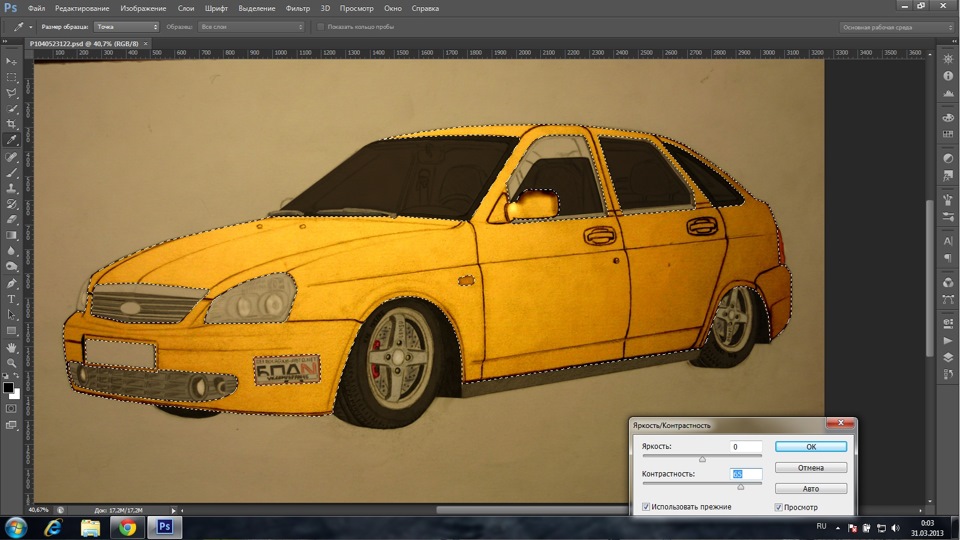This screenshot has width=960, height=540.
Task: Select the Rectangular Marquee tool
Action: (11, 77)
